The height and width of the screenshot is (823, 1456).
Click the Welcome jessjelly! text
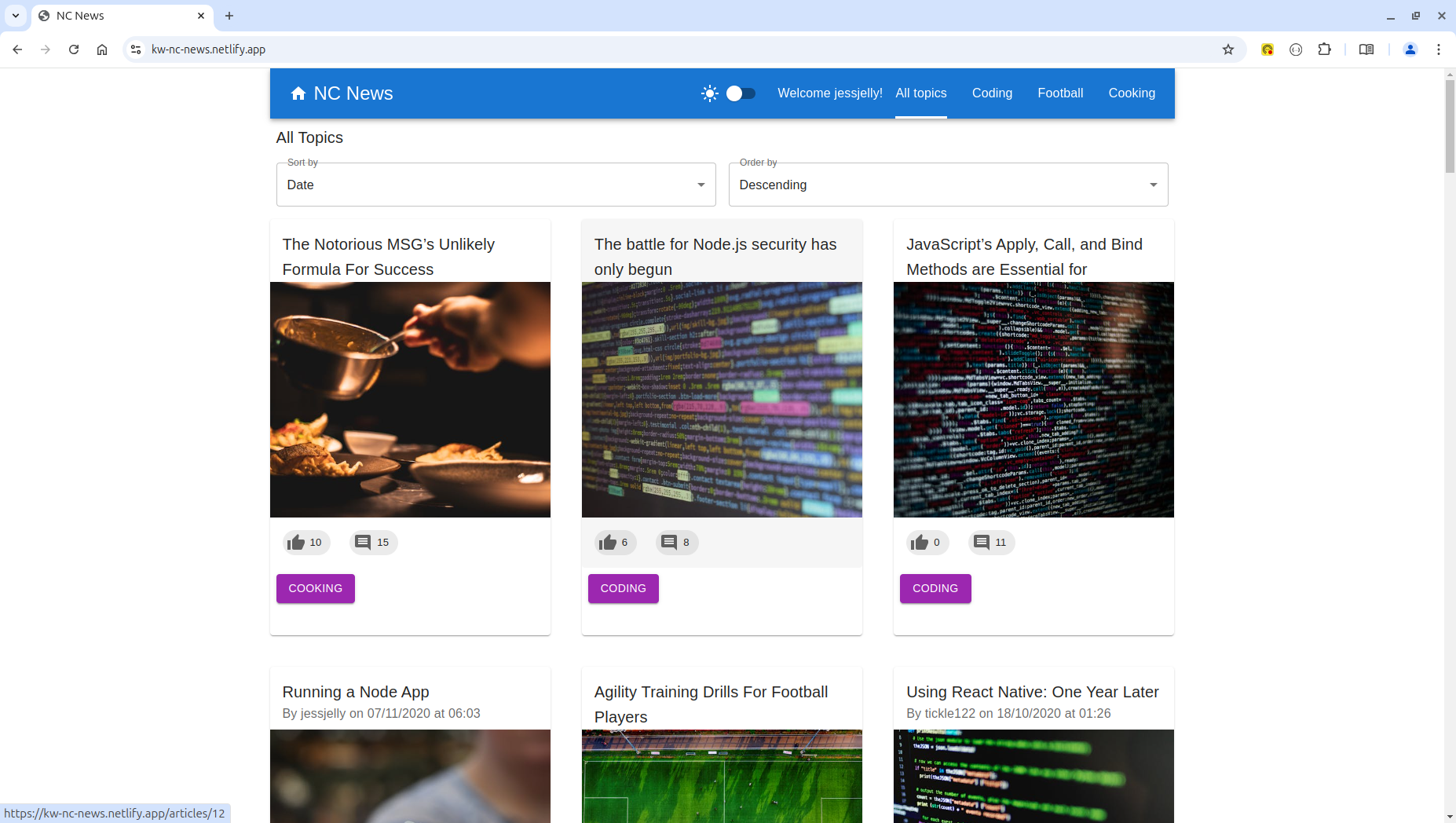pos(830,93)
